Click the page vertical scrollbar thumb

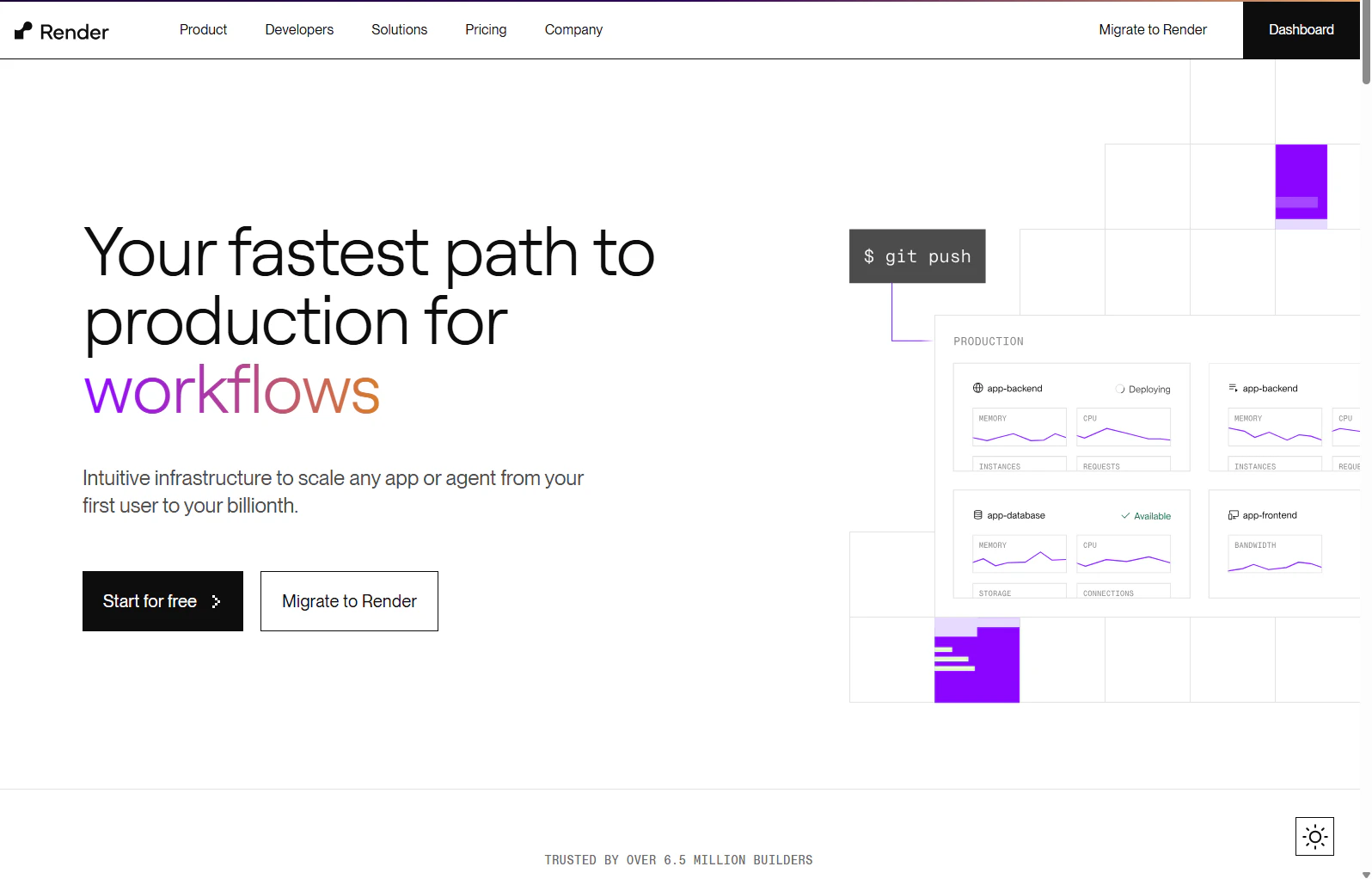(1366, 43)
